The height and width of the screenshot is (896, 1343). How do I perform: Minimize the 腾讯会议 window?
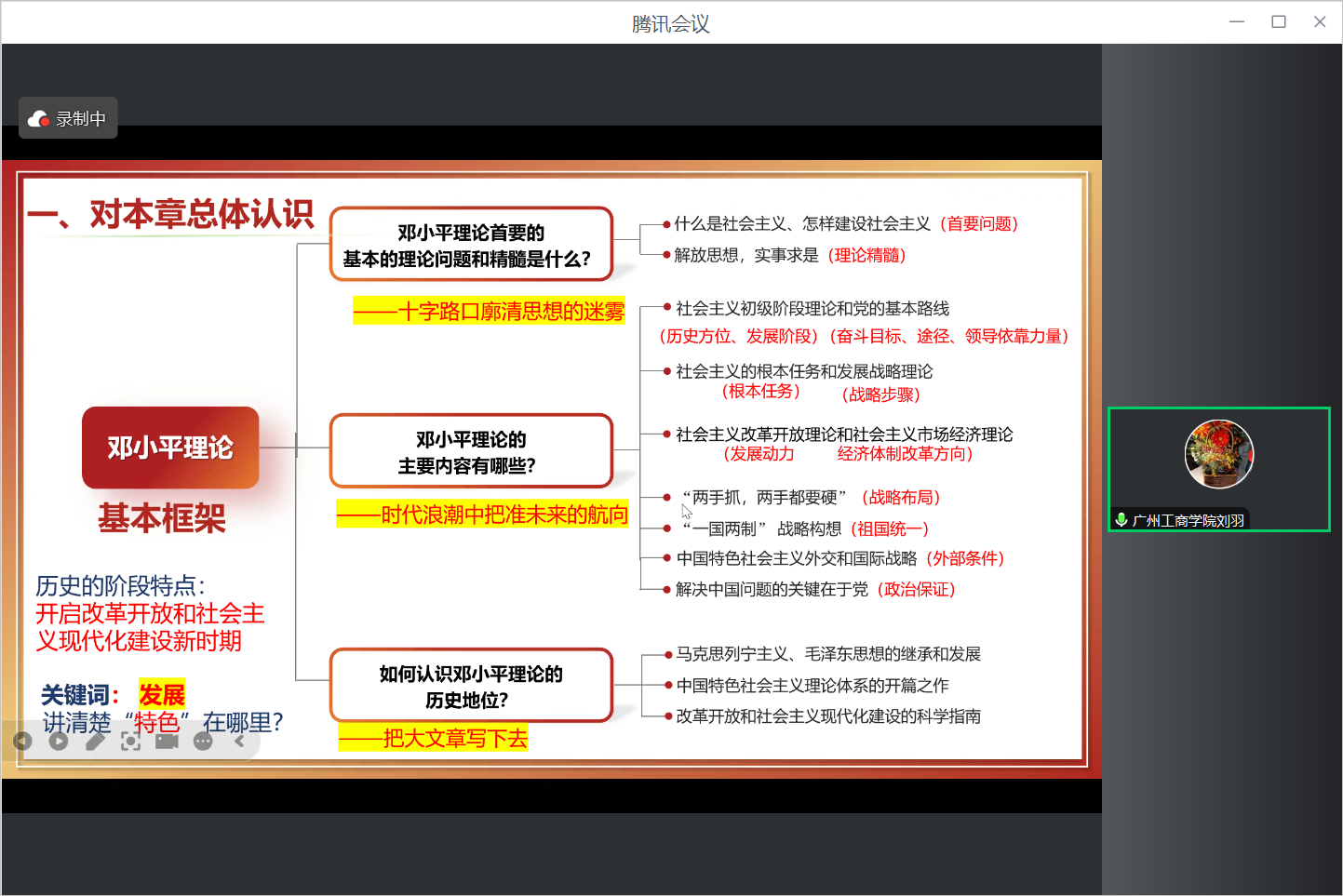point(1237,22)
